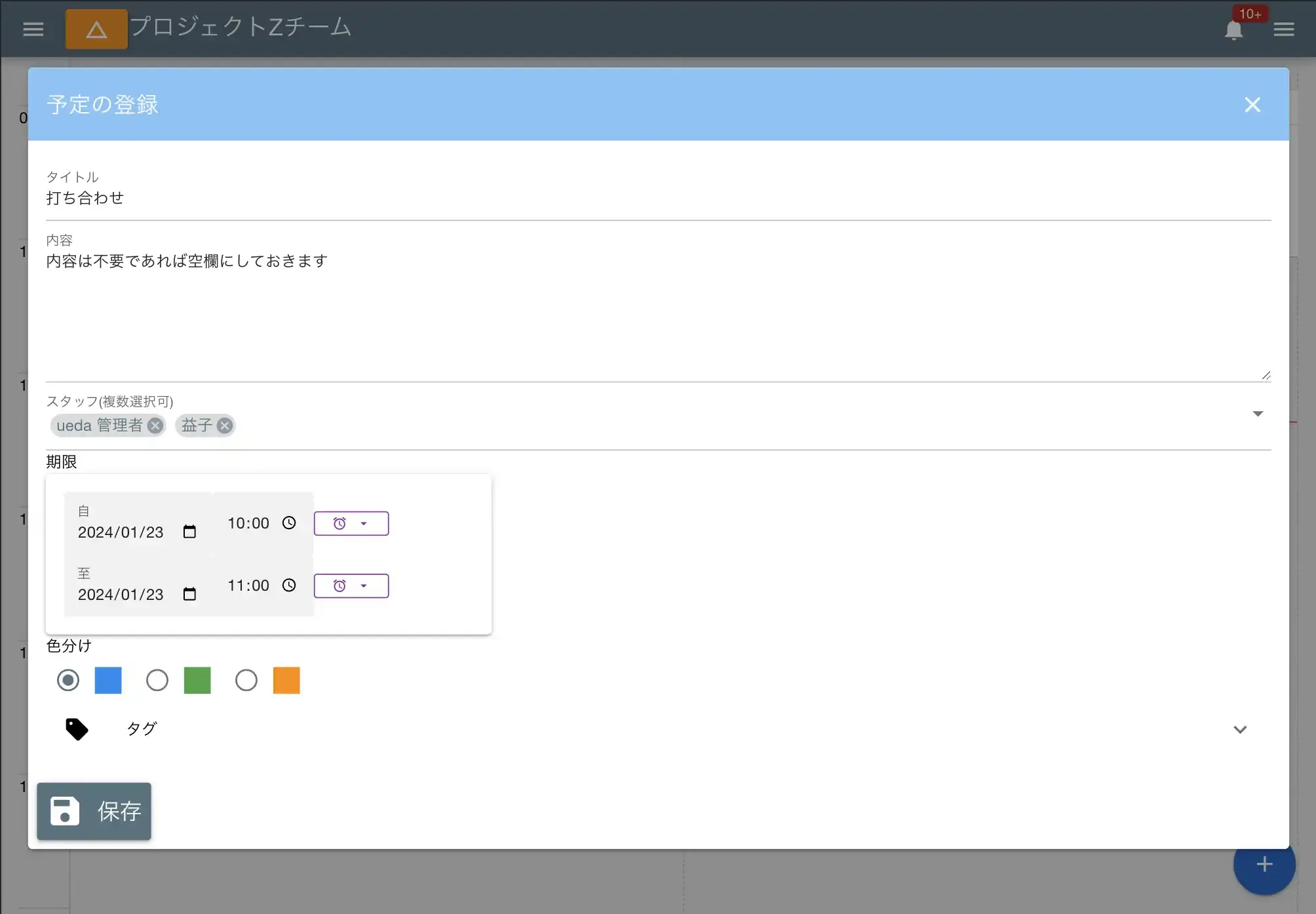The image size is (1316, 914).
Task: Open the staff selection dropdown
Action: (x=1258, y=413)
